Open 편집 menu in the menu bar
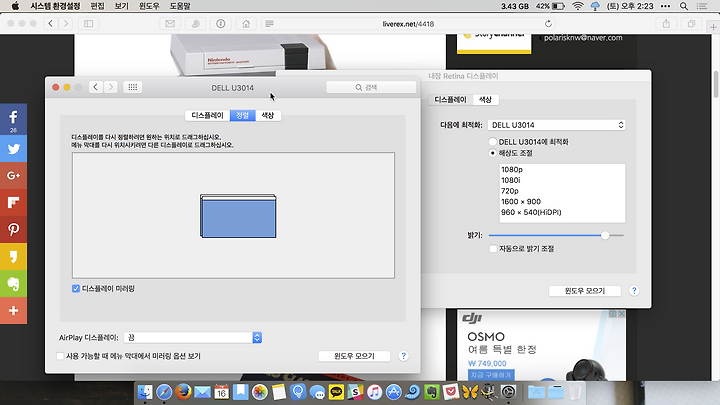Screen dimensions: 720x405 (x=97, y=6)
